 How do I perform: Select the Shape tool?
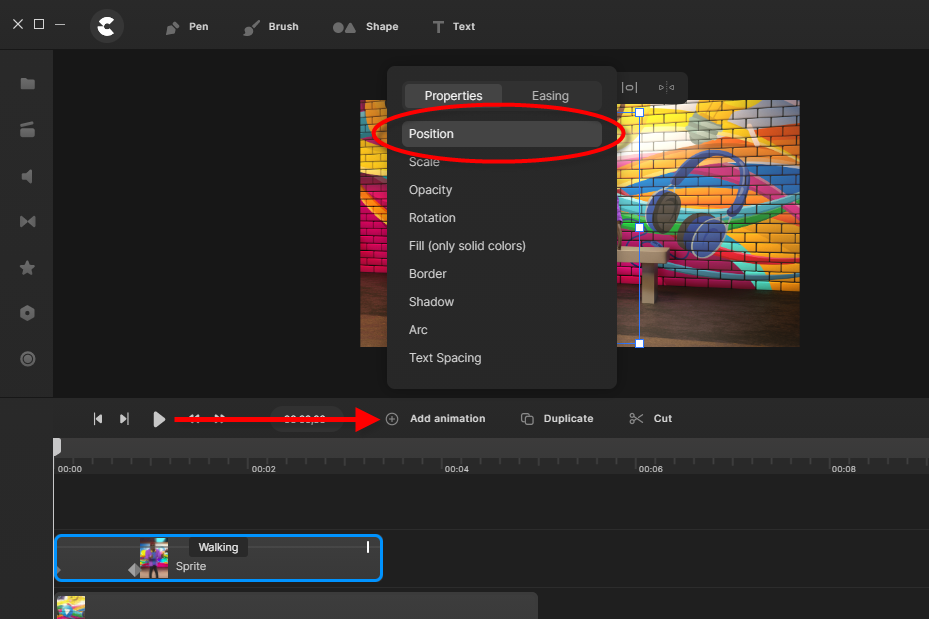click(365, 27)
